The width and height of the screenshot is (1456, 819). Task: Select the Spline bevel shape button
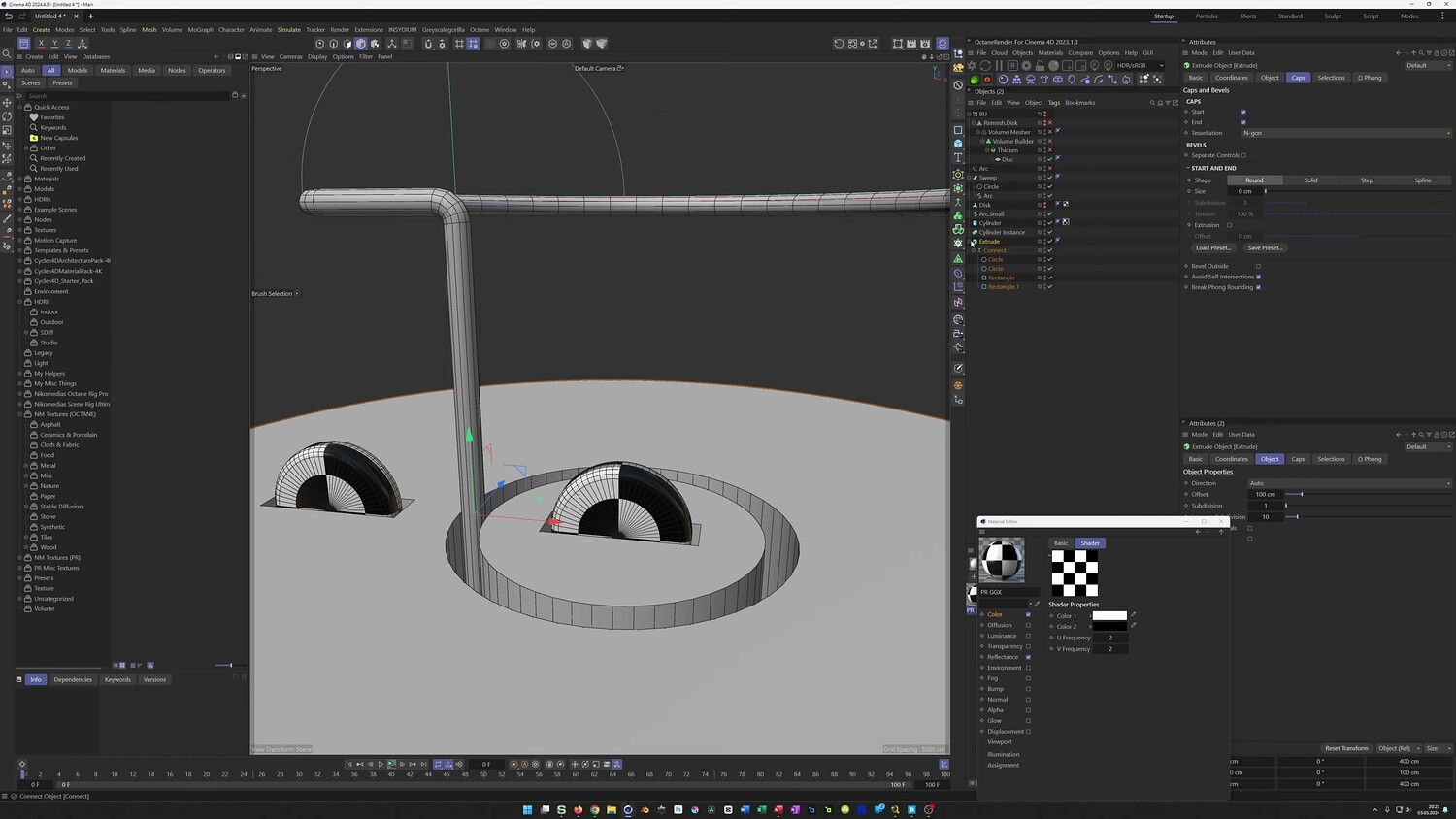[x=1423, y=180]
